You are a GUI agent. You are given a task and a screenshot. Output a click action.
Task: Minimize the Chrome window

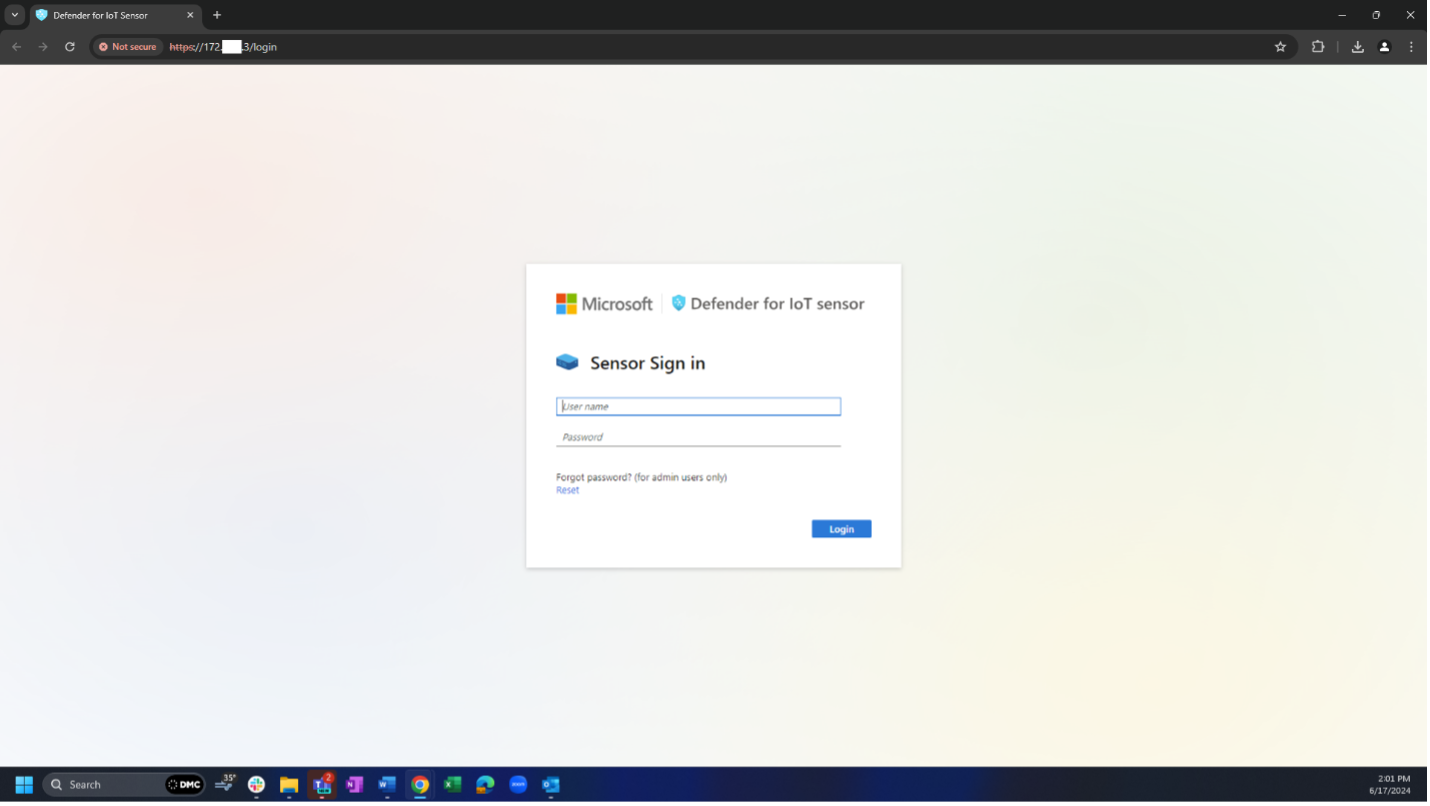[1342, 15]
